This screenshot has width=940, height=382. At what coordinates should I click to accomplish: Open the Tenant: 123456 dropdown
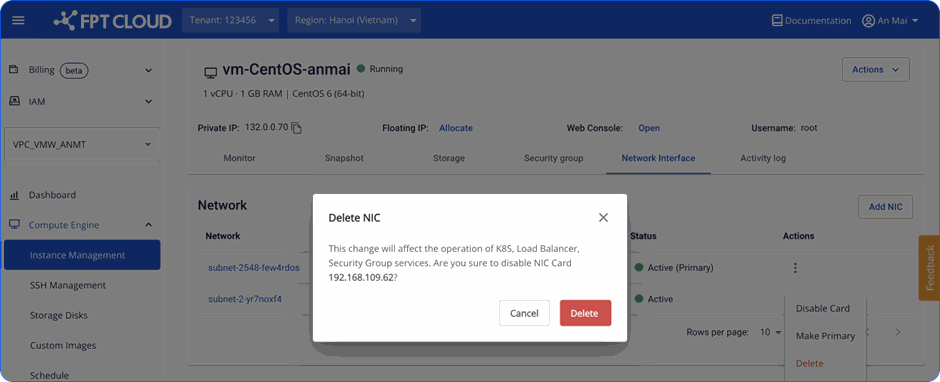(x=231, y=20)
